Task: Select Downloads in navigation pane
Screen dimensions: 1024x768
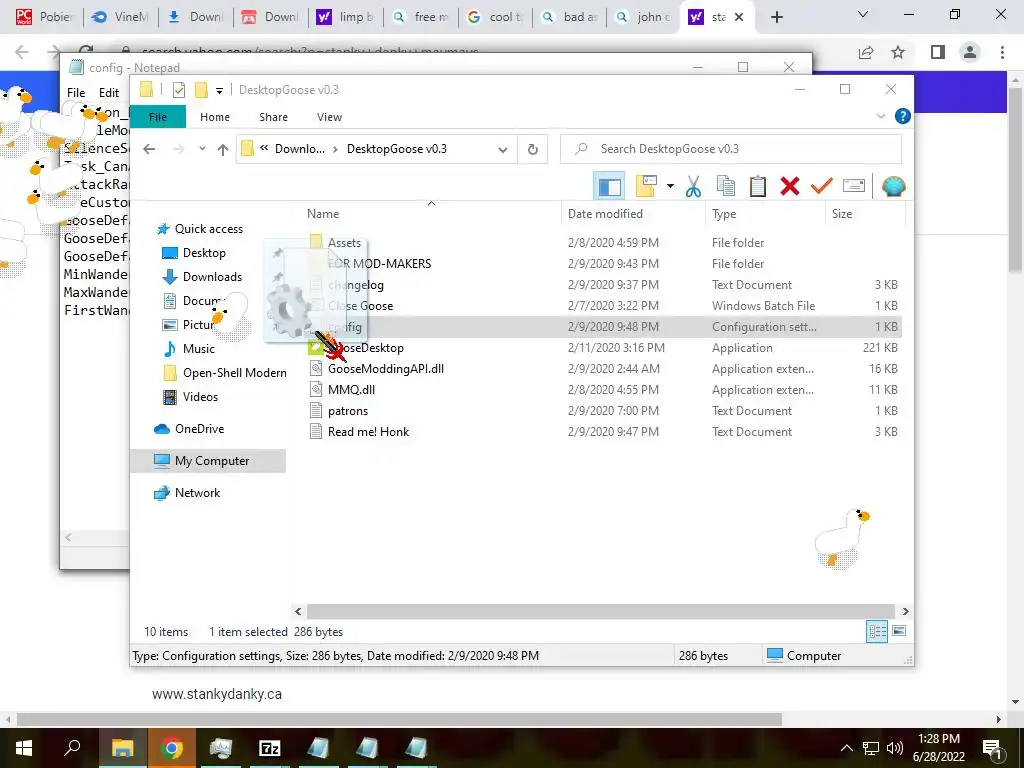Action: pos(212,277)
